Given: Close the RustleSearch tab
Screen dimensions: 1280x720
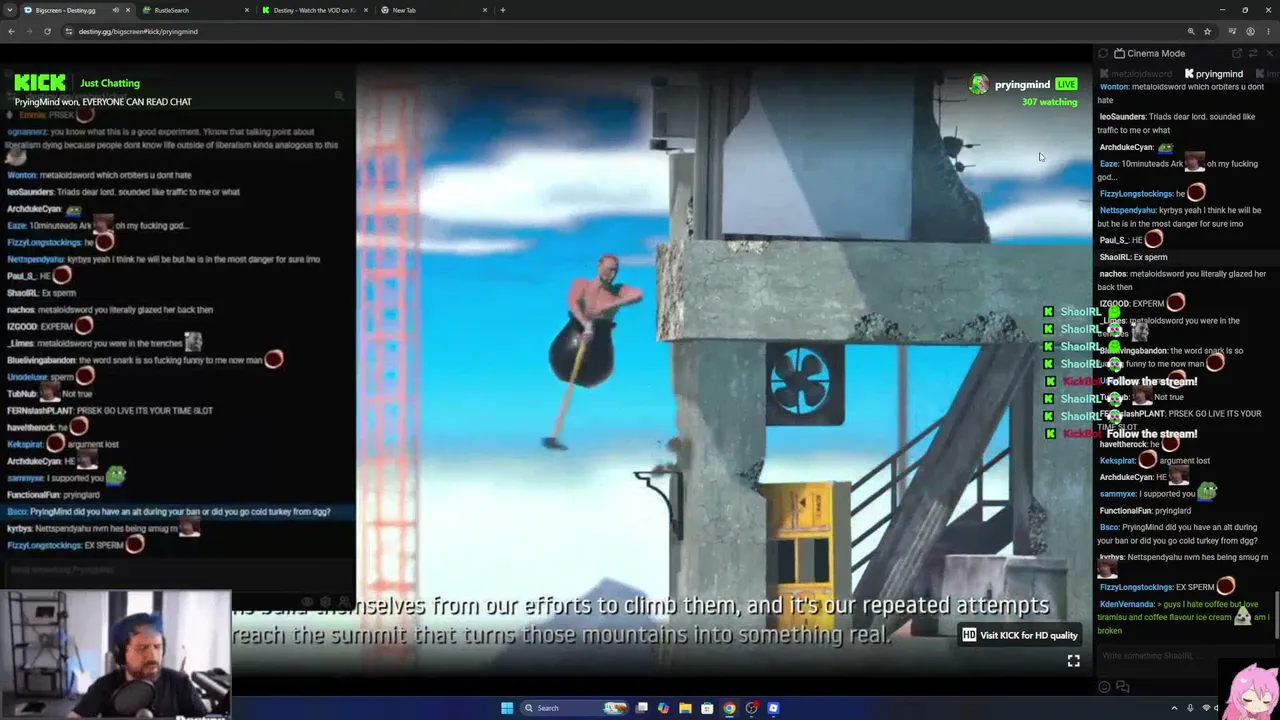Looking at the screenshot, I should click(x=247, y=10).
